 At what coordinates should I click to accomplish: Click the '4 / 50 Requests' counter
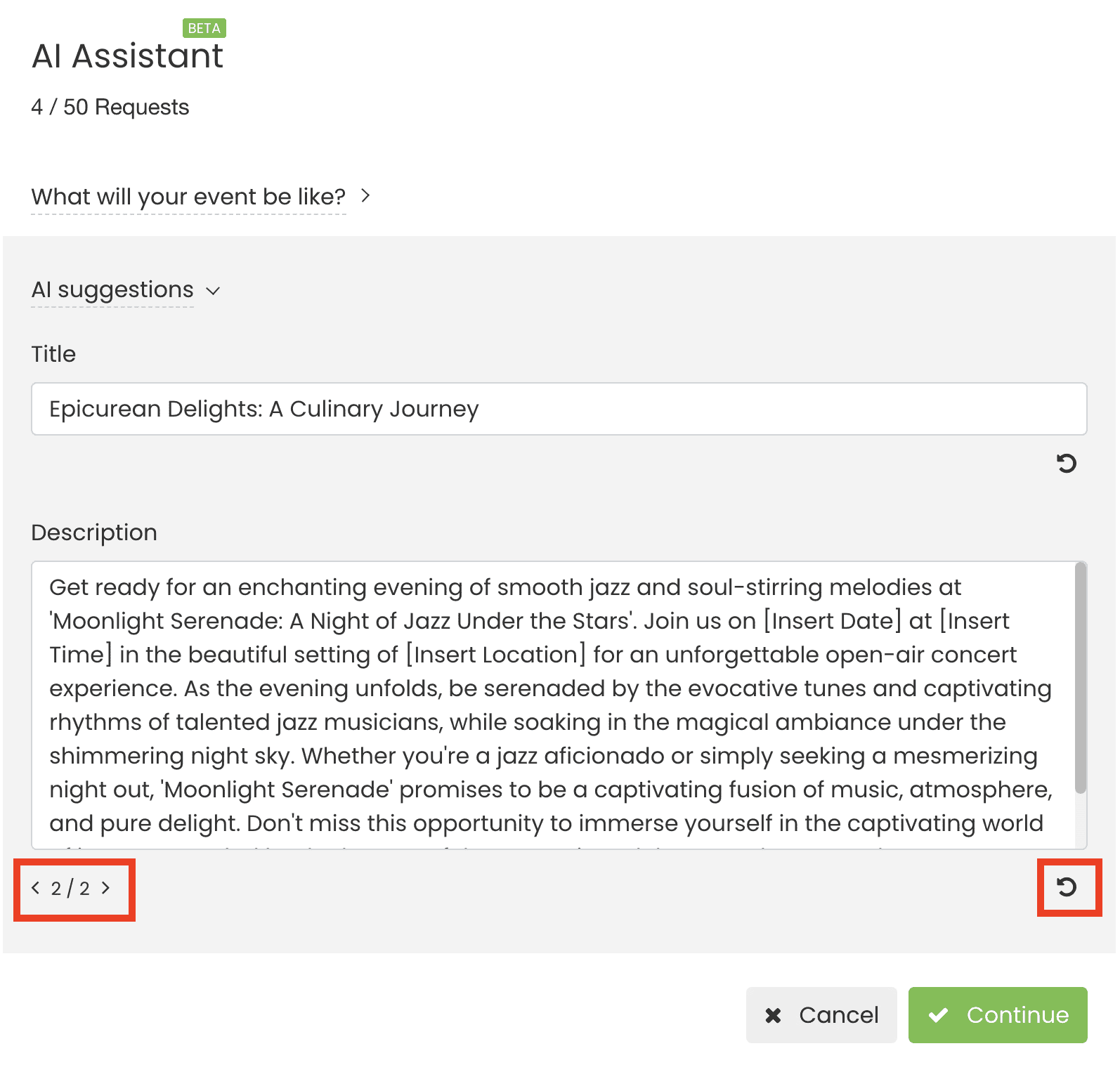109,107
